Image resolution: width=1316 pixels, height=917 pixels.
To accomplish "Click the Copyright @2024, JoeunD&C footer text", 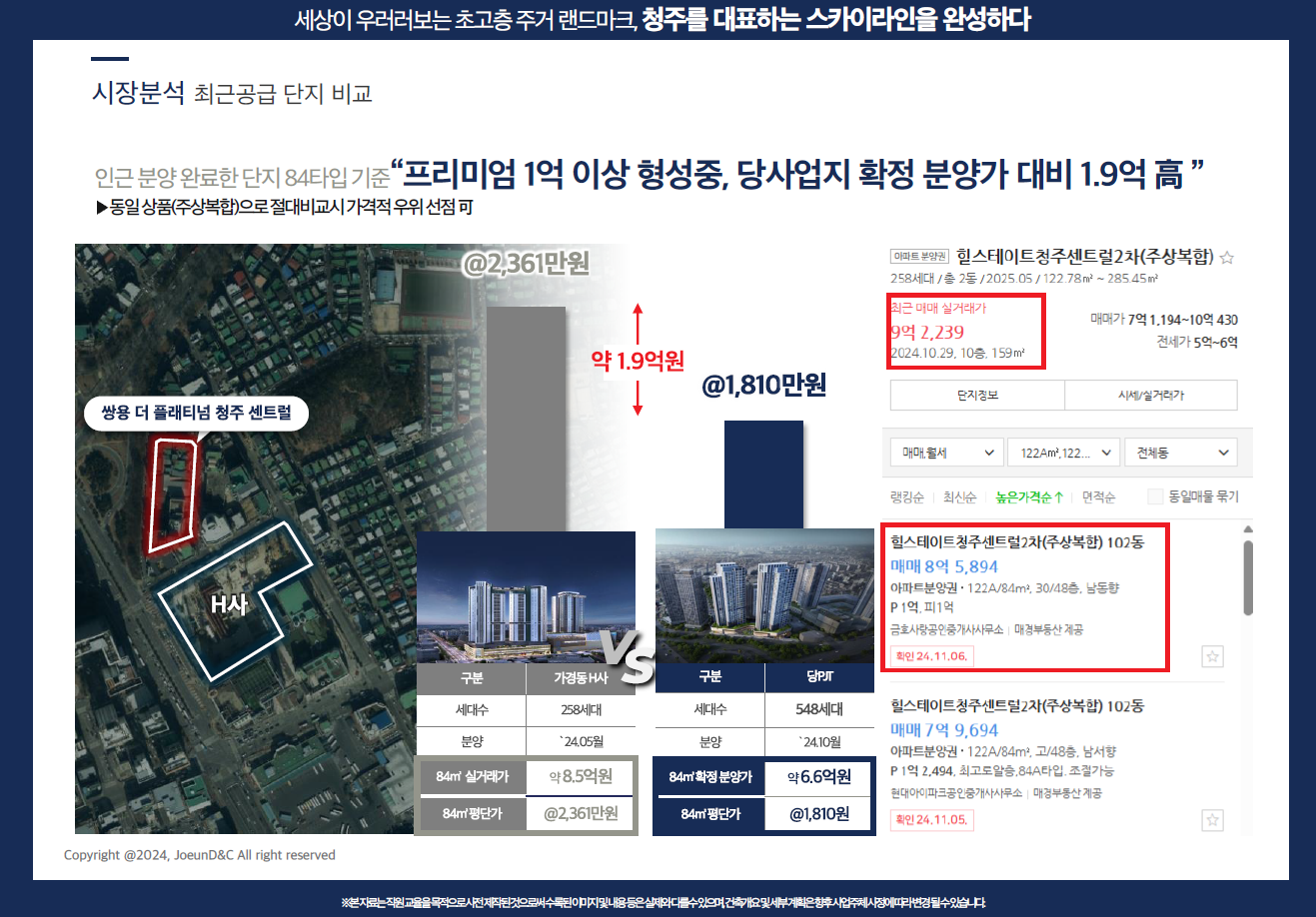I will coord(200,855).
